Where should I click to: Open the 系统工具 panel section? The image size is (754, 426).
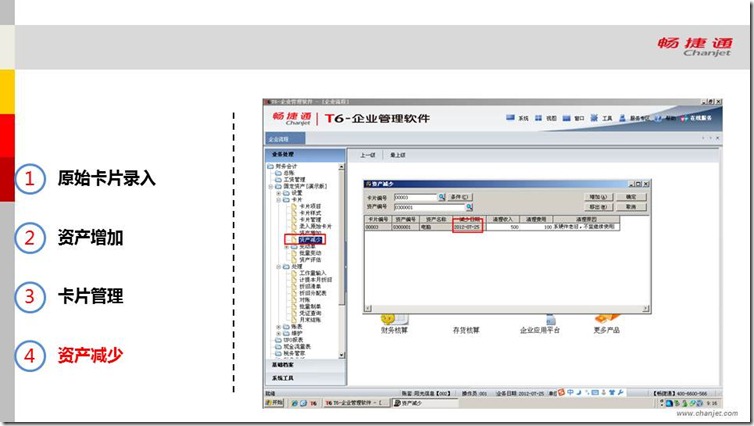click(x=305, y=378)
